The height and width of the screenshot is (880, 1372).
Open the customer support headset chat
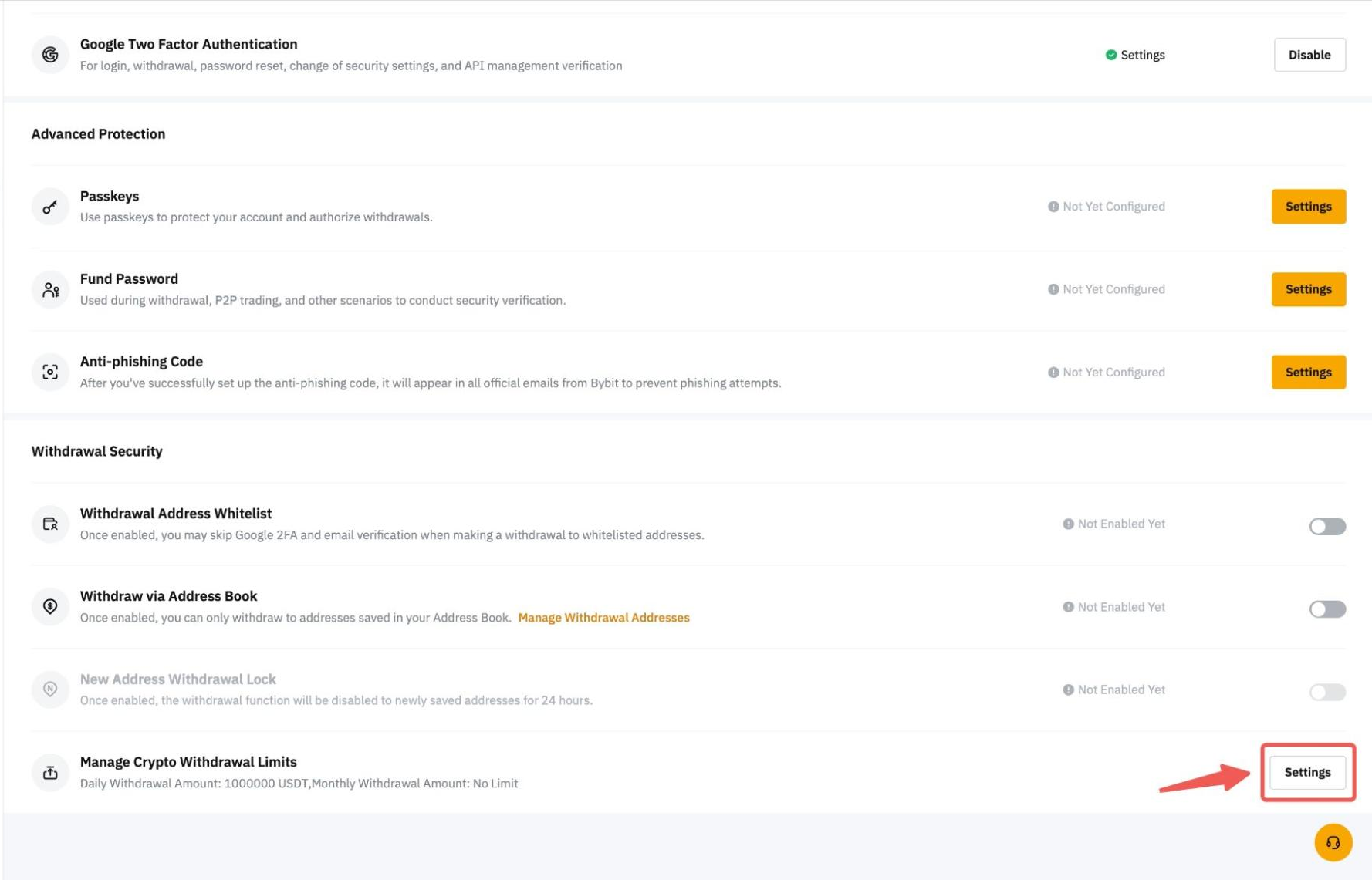coord(1333,842)
